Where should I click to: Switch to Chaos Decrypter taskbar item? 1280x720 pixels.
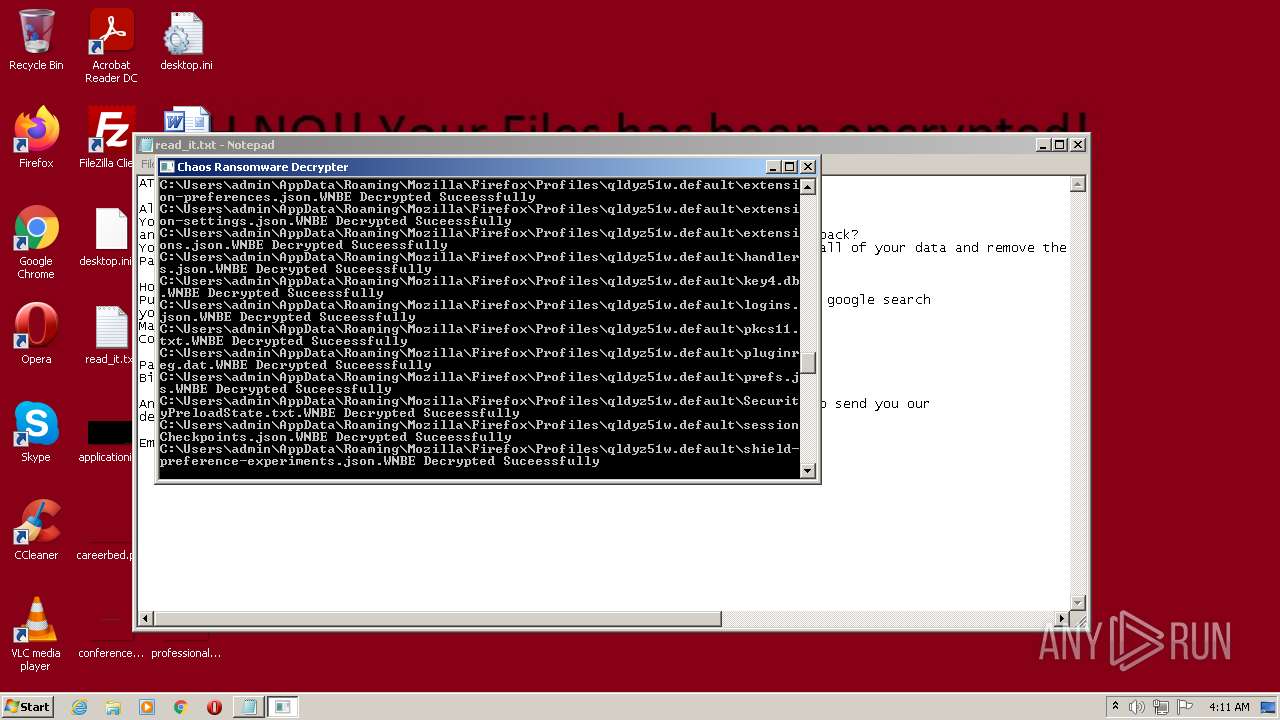pos(283,707)
